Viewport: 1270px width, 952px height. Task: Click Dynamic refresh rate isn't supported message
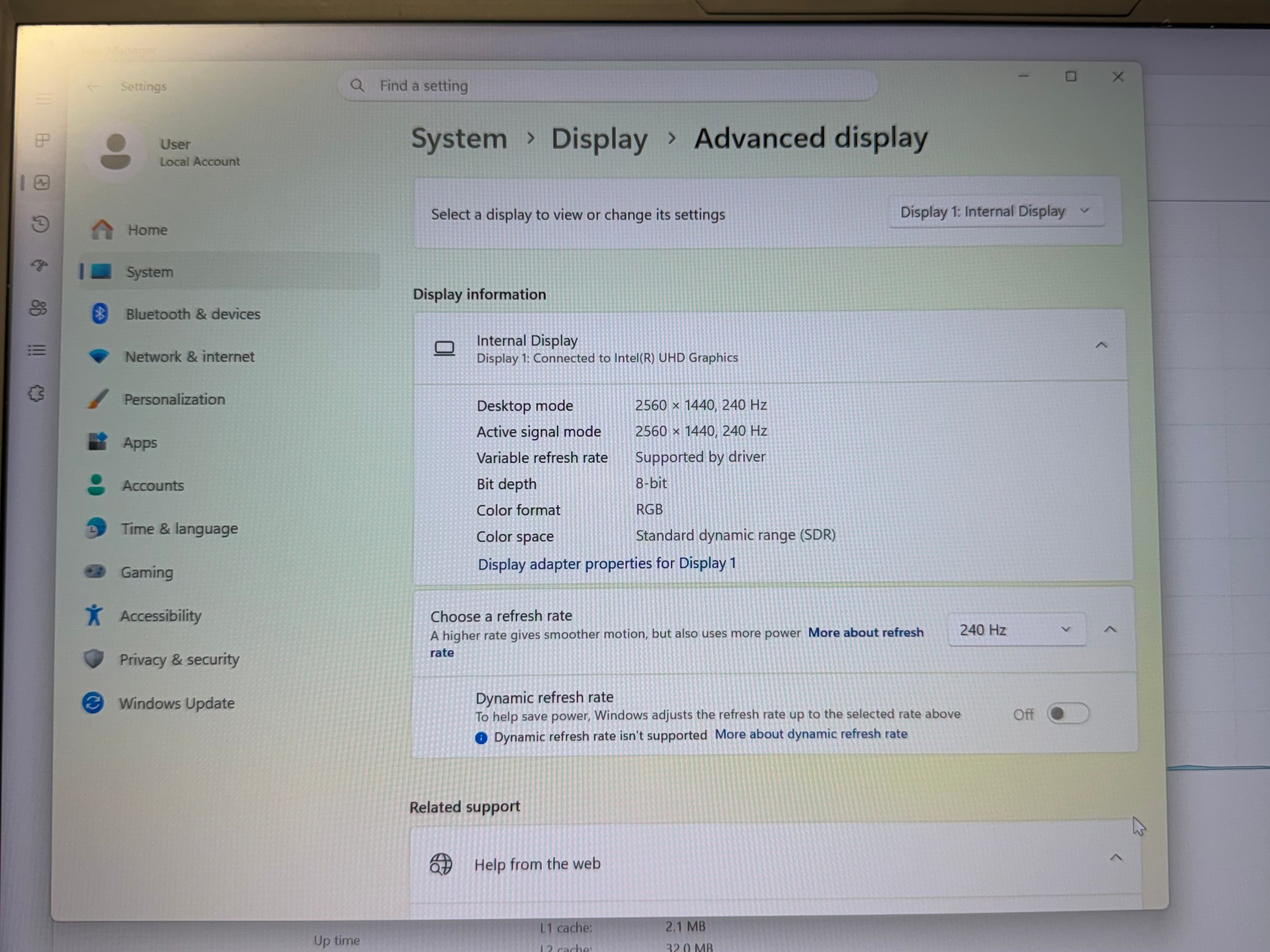(600, 736)
